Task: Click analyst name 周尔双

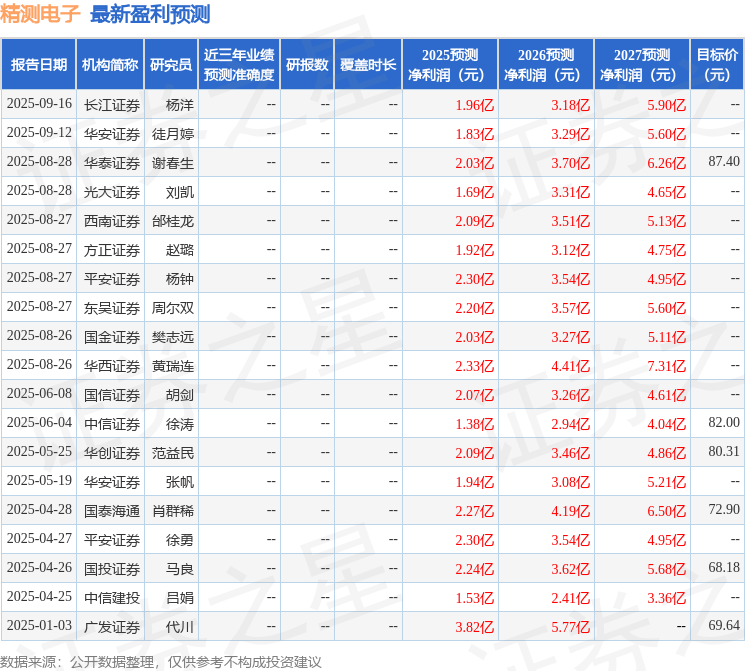Action: [x=173, y=308]
